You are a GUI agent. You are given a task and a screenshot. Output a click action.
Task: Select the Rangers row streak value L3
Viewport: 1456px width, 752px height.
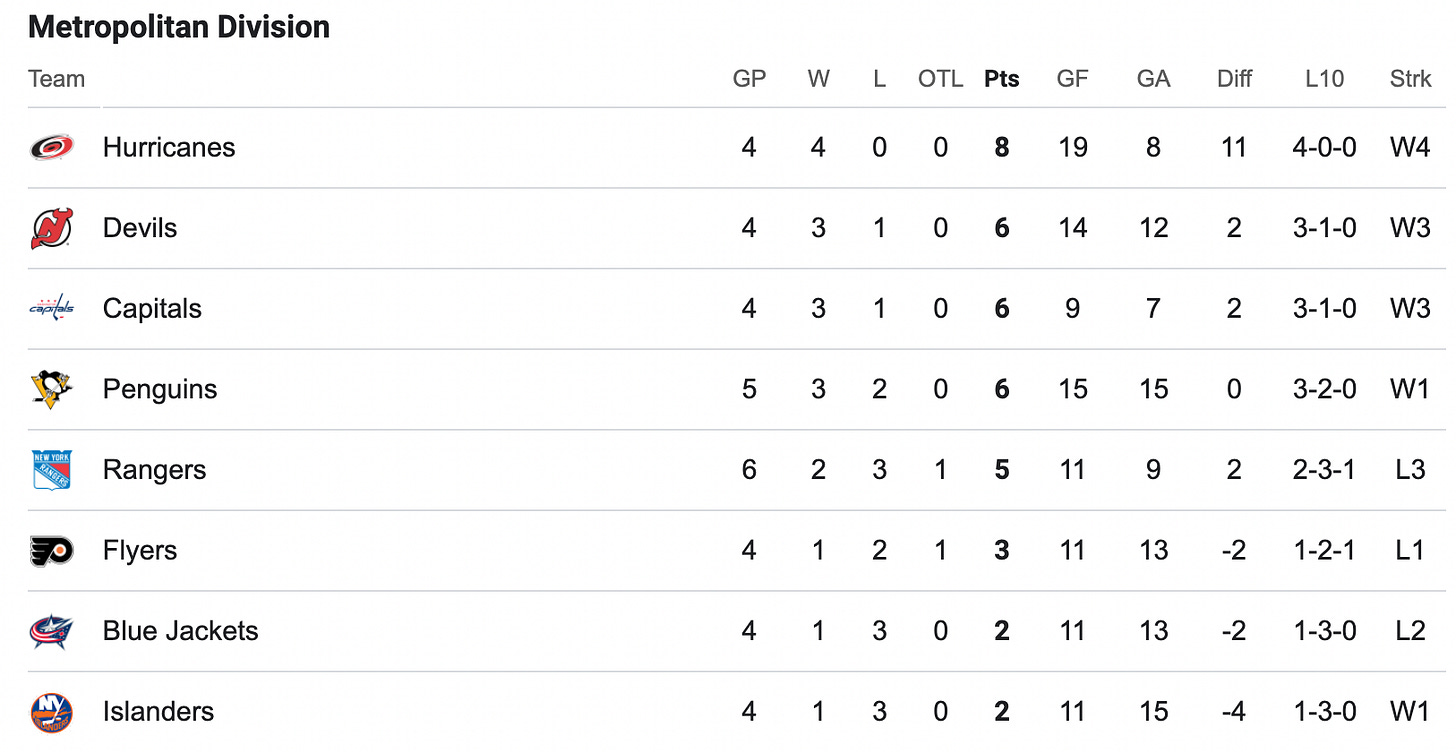point(1410,470)
